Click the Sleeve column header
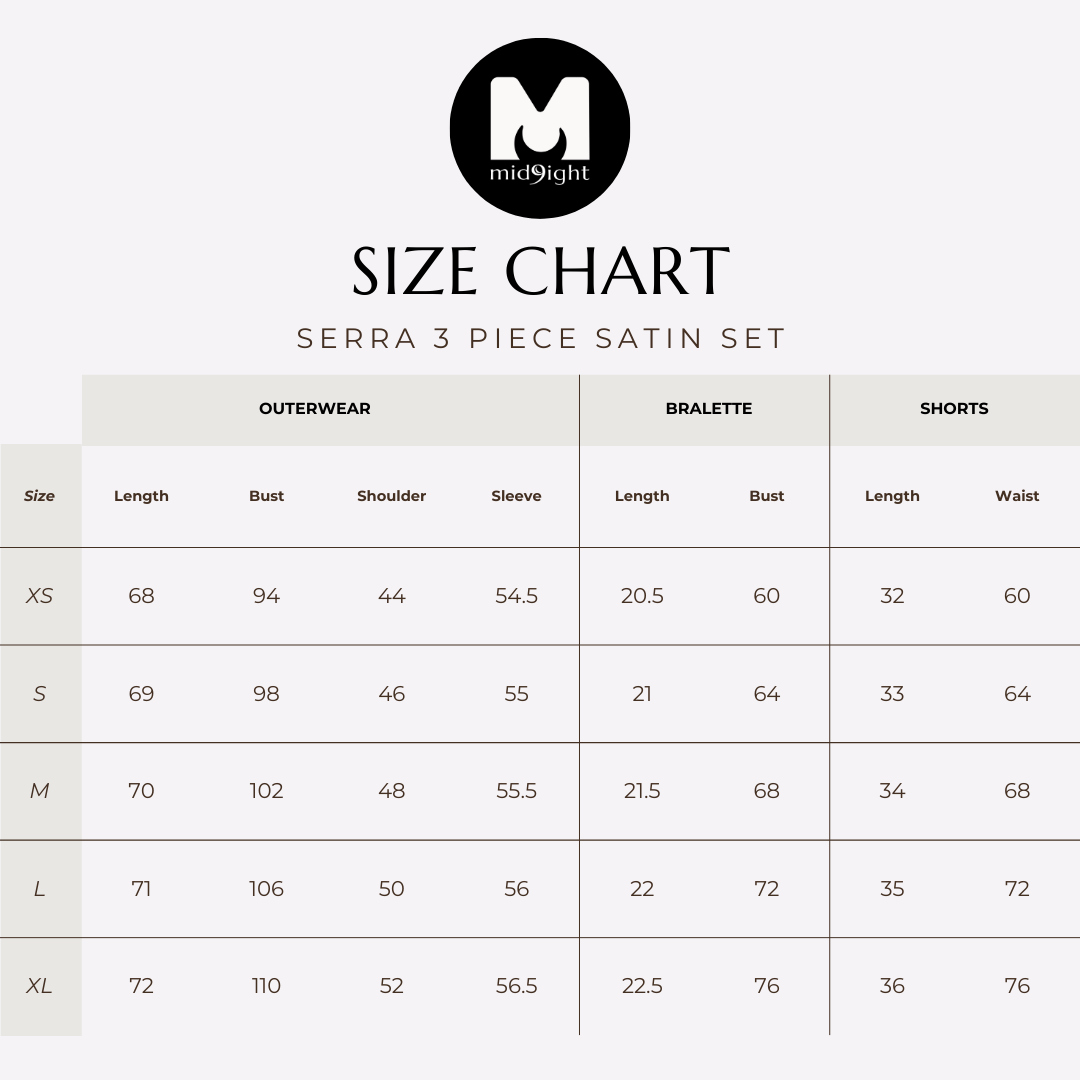The image size is (1080, 1080). tap(516, 496)
